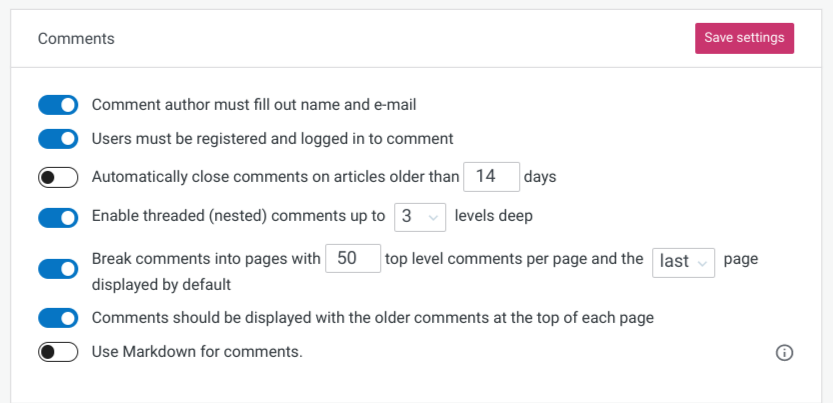Disable the name and e-mail requirement switch
833x403 pixels.
[58, 105]
